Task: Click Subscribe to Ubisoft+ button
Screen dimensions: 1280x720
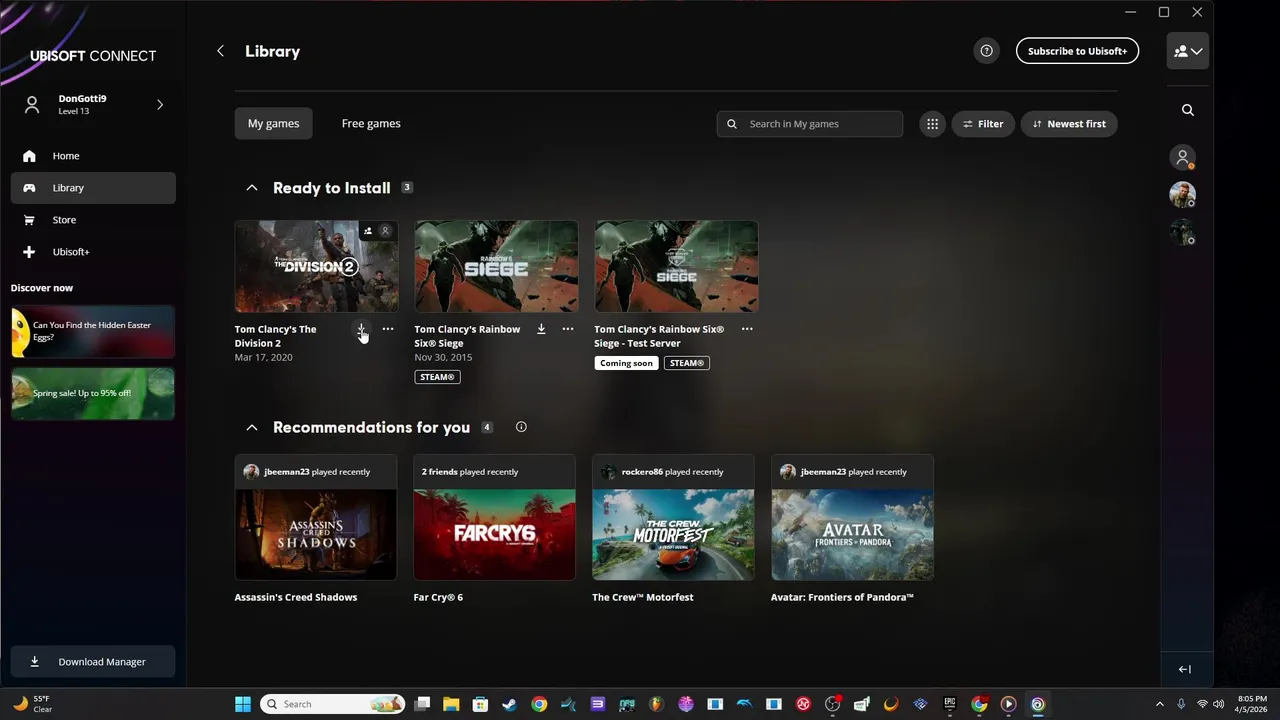Action: (x=1077, y=51)
